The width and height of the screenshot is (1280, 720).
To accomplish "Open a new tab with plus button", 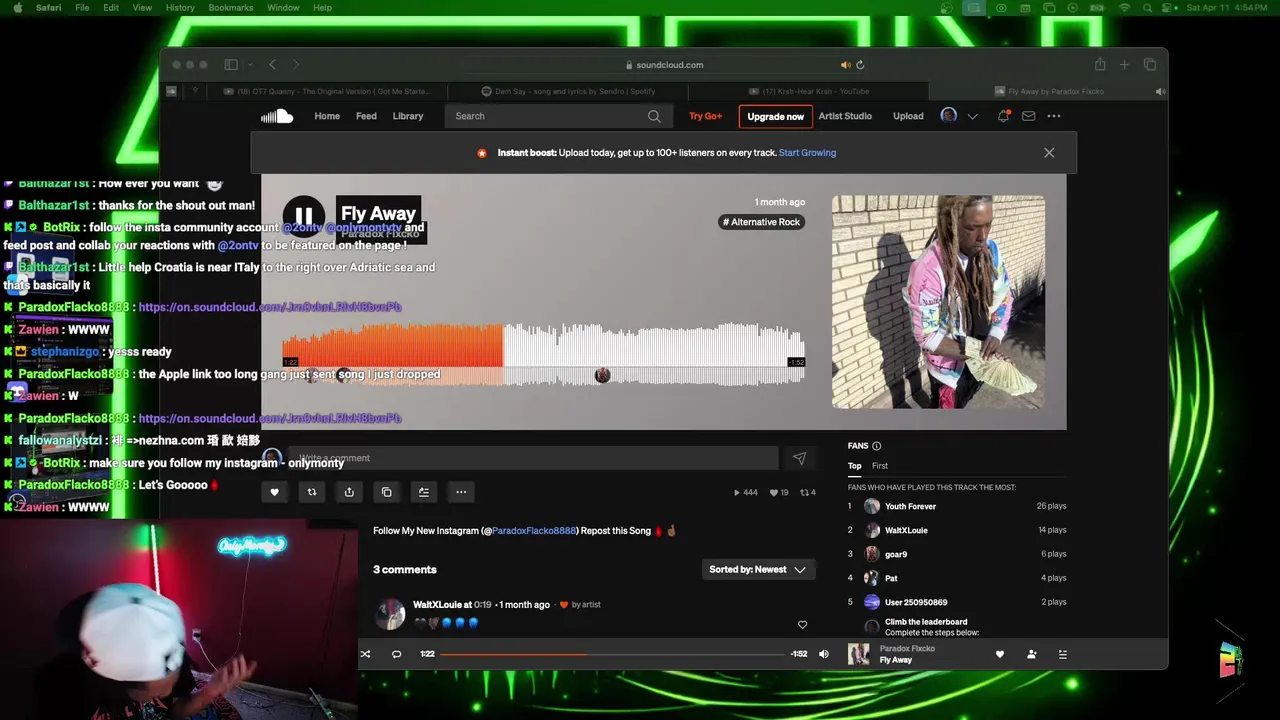I will point(1124,65).
